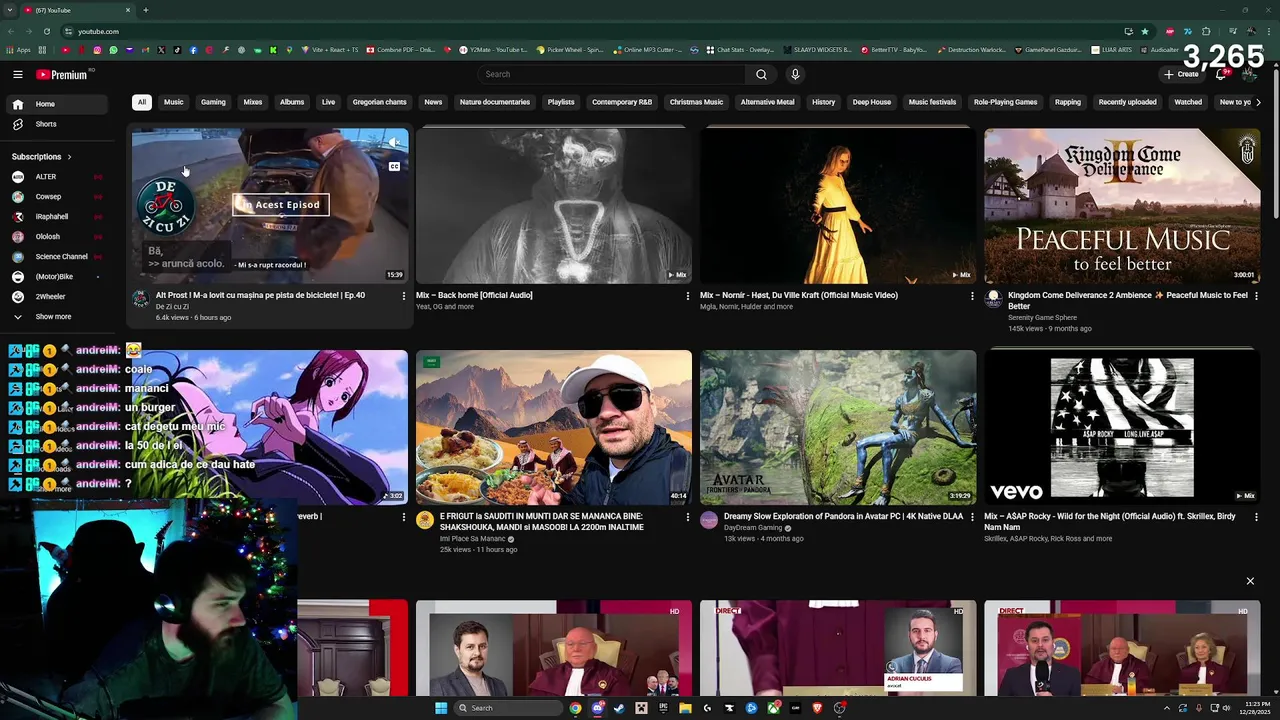Viewport: 1280px width, 720px height.
Task: Open the Apps bookmarks shortcut
Action: [19, 50]
